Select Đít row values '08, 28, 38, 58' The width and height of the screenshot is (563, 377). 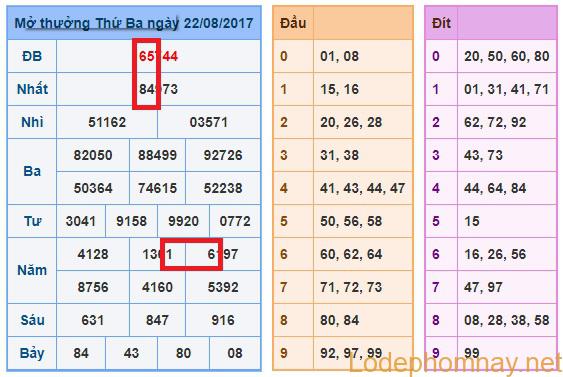click(507, 320)
